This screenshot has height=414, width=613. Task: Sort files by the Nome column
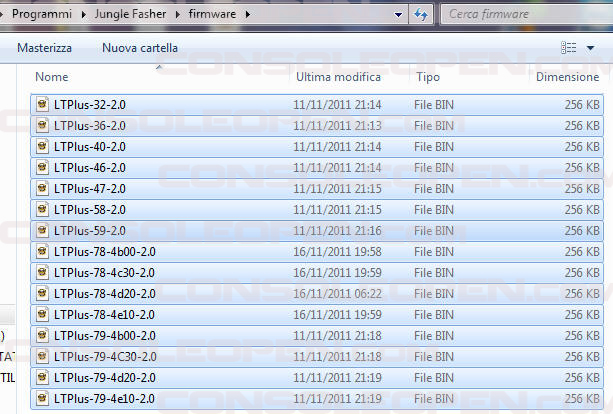point(52,77)
